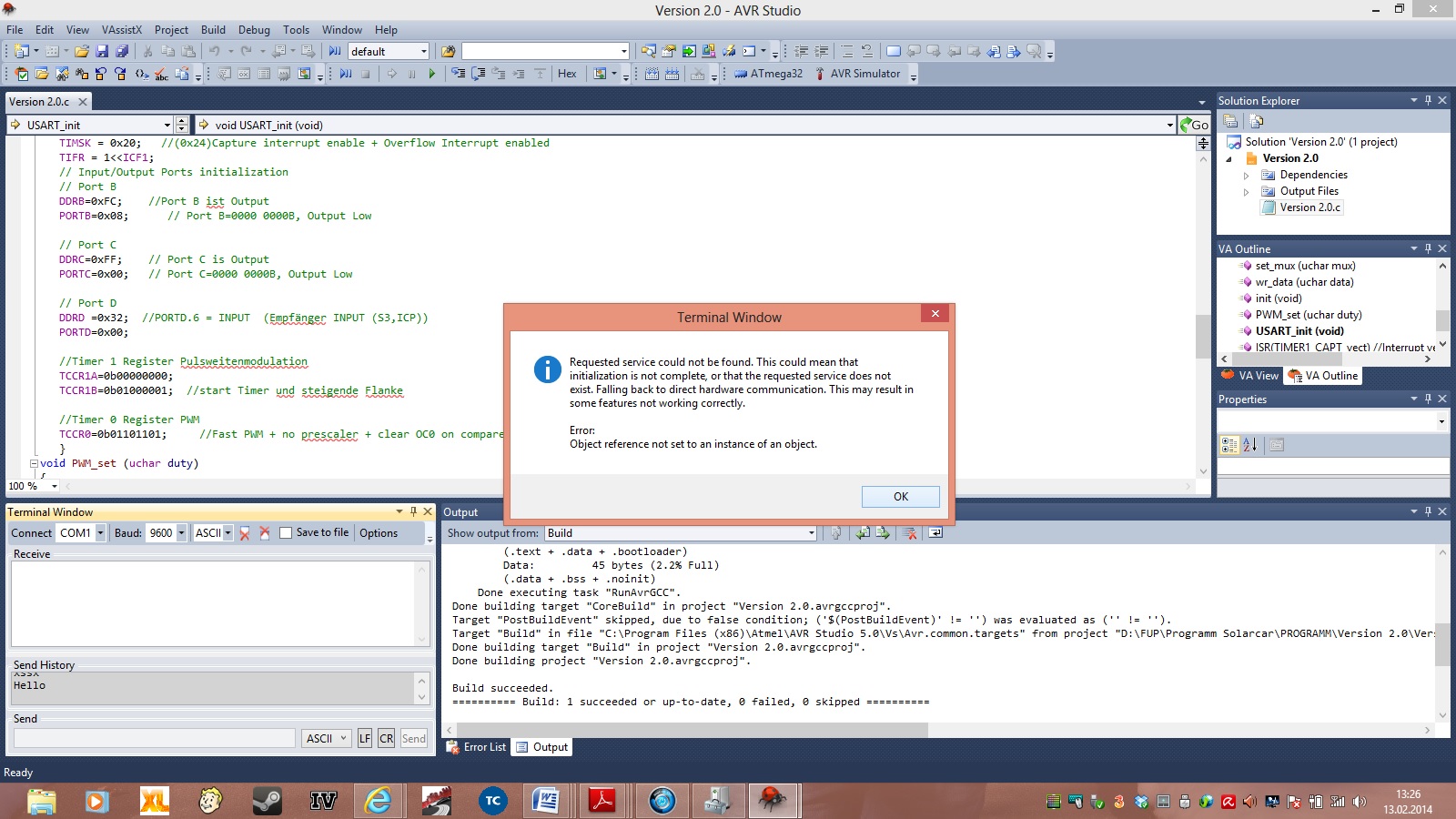Toggle the CR line ending button
Image resolution: width=1456 pixels, height=819 pixels.
point(386,738)
